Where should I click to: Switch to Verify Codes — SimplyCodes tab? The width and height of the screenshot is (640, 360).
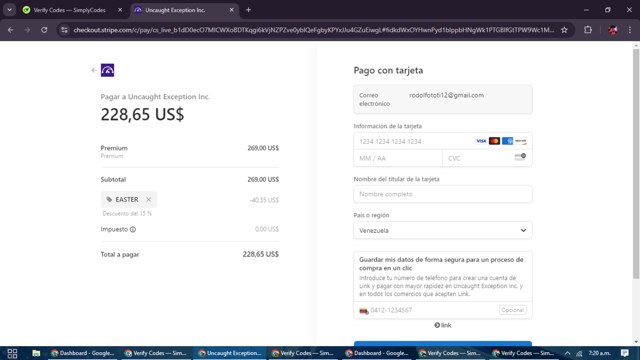tap(69, 10)
